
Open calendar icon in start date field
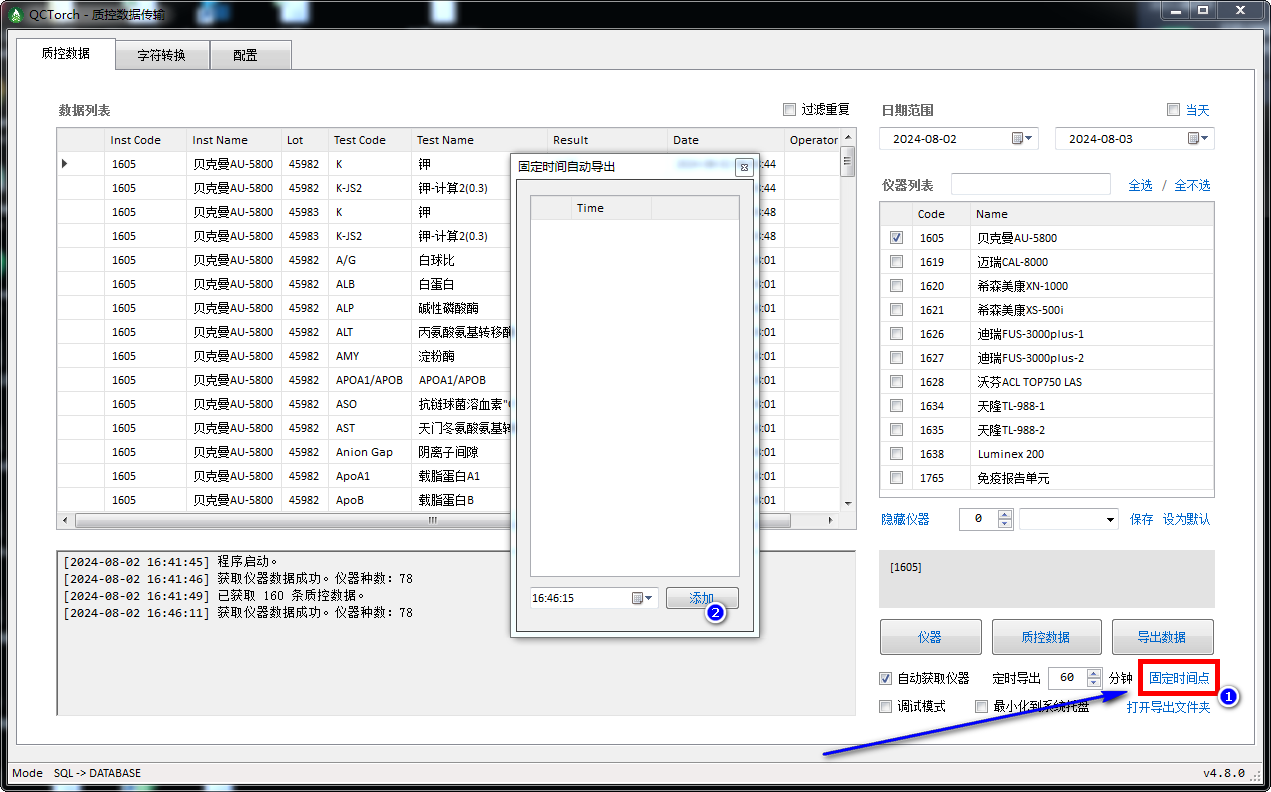pos(1022,139)
